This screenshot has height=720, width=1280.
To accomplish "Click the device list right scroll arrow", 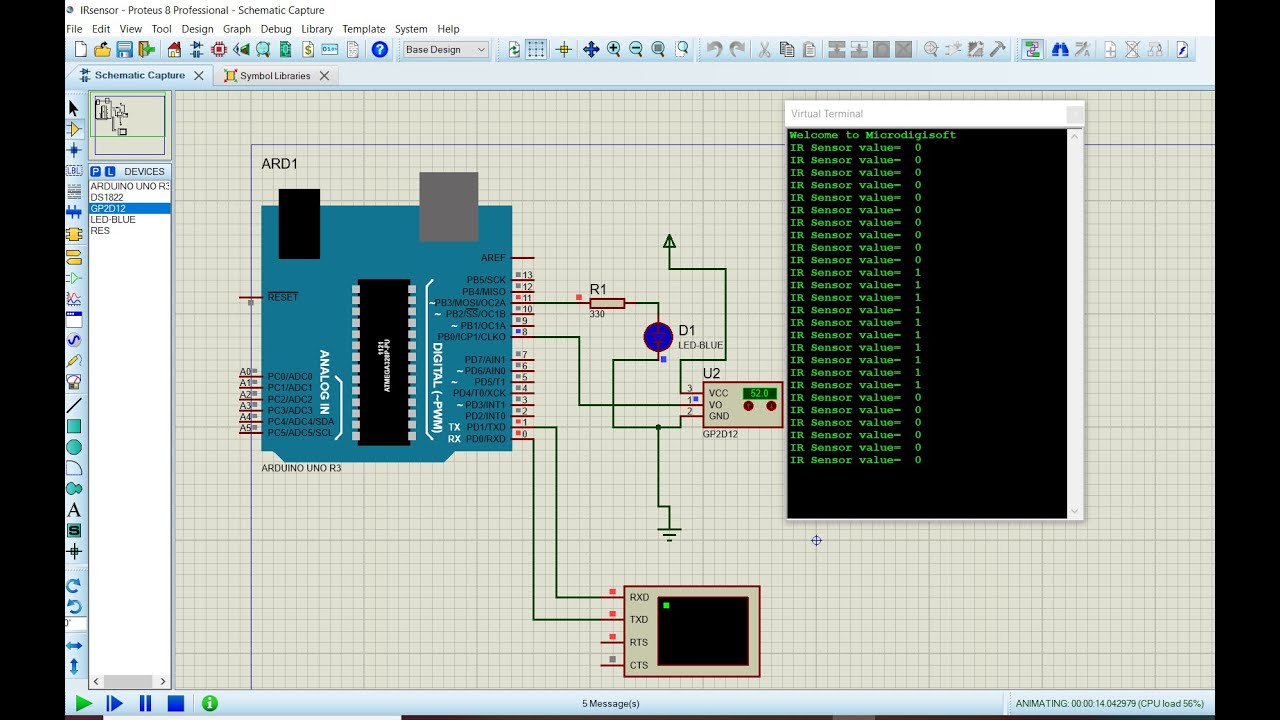I will [163, 681].
